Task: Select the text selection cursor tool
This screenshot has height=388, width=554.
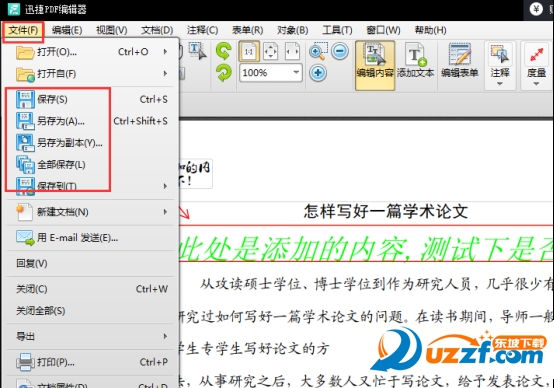Action: click(x=197, y=51)
